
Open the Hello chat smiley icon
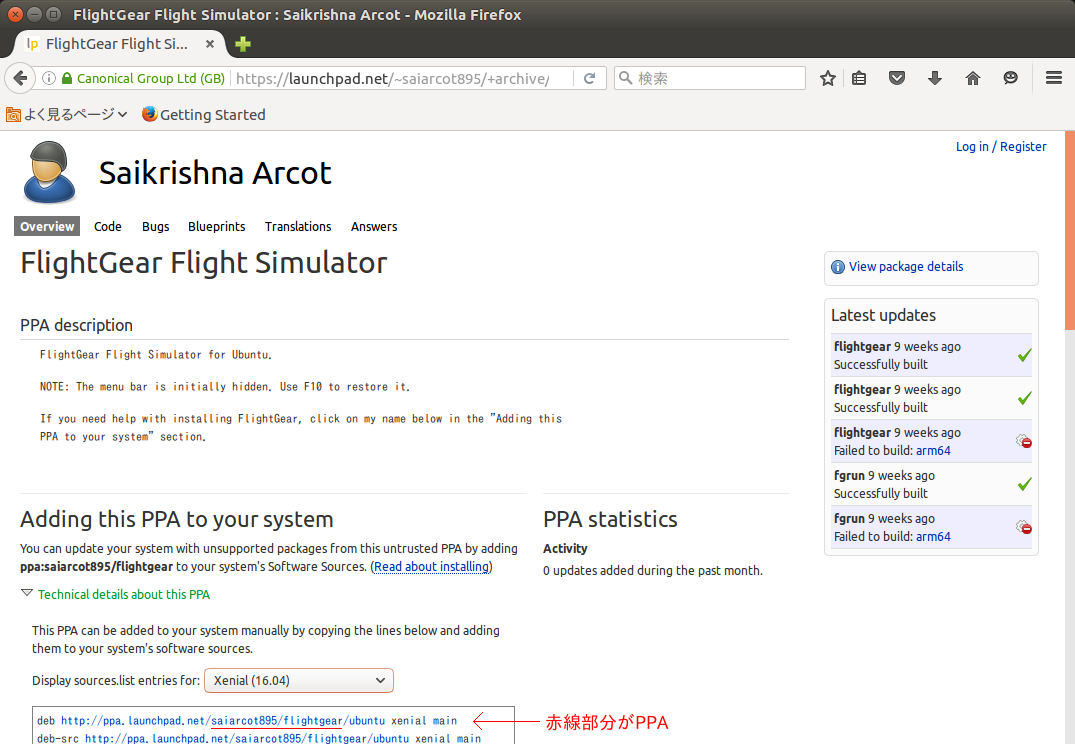point(1011,78)
